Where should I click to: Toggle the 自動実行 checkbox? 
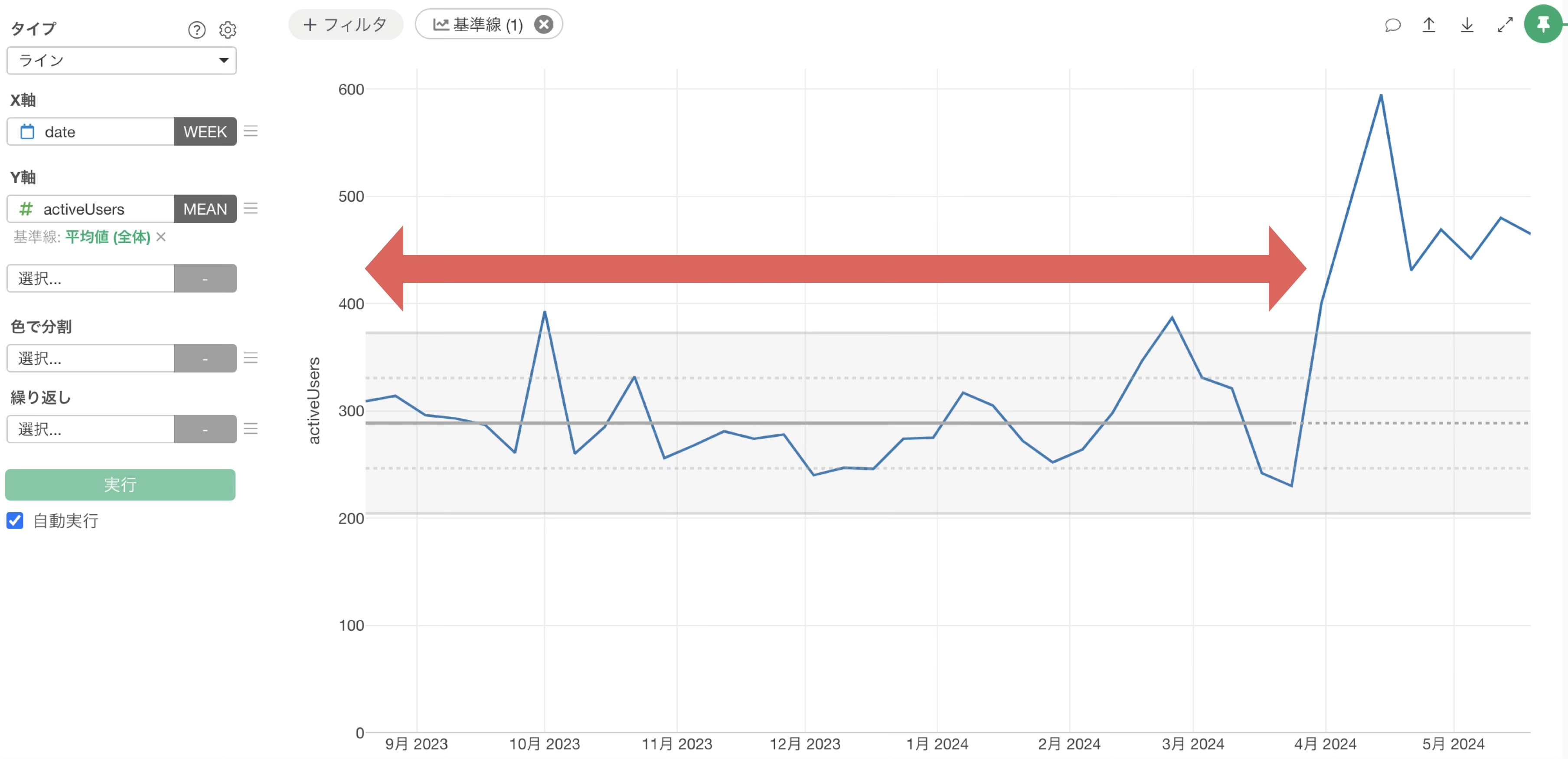[15, 520]
